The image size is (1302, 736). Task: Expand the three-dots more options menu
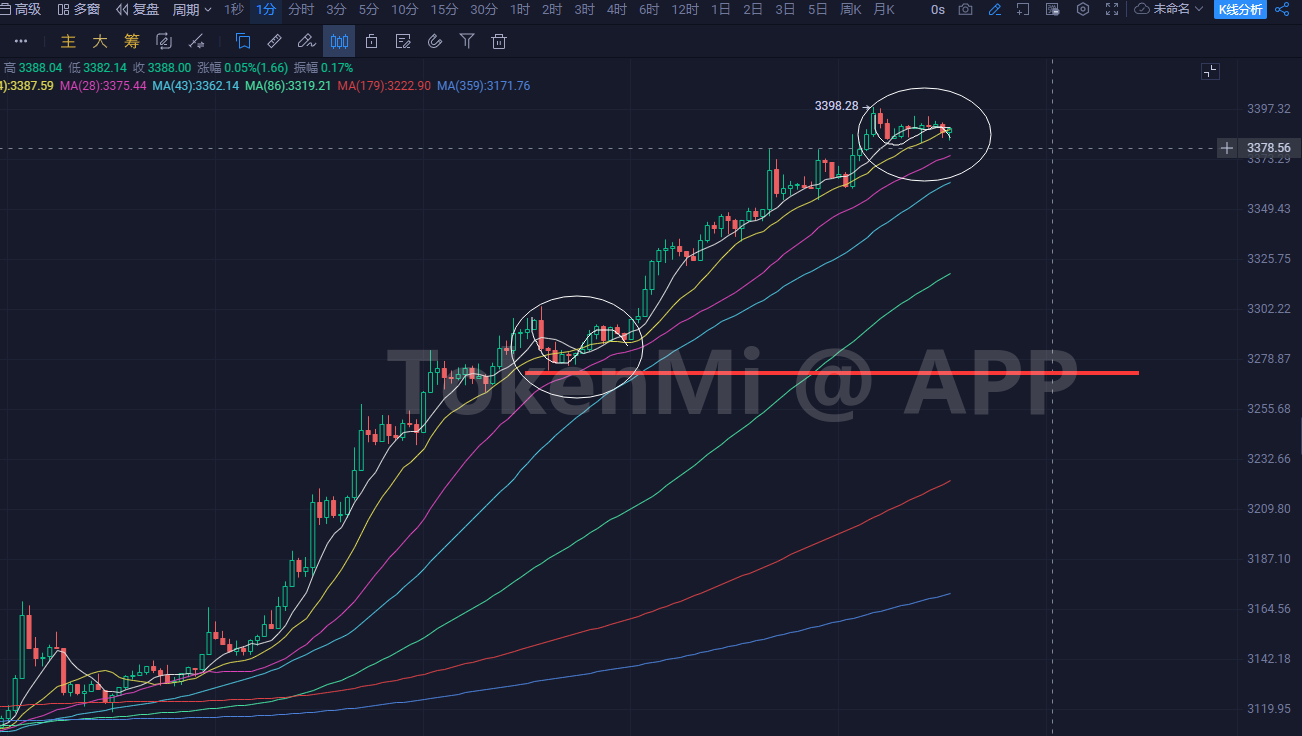(x=21, y=41)
